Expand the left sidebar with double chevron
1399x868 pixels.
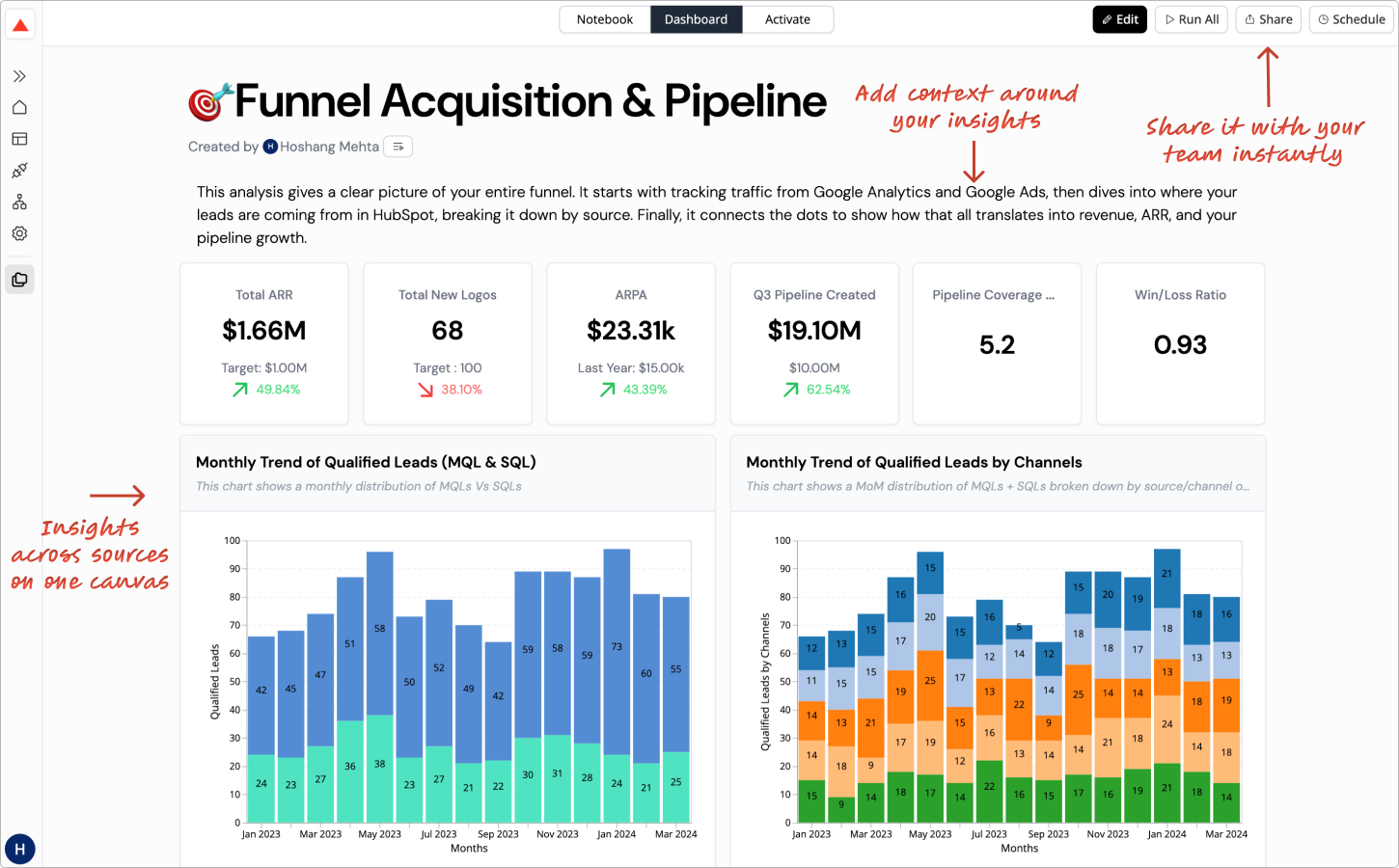pos(19,76)
